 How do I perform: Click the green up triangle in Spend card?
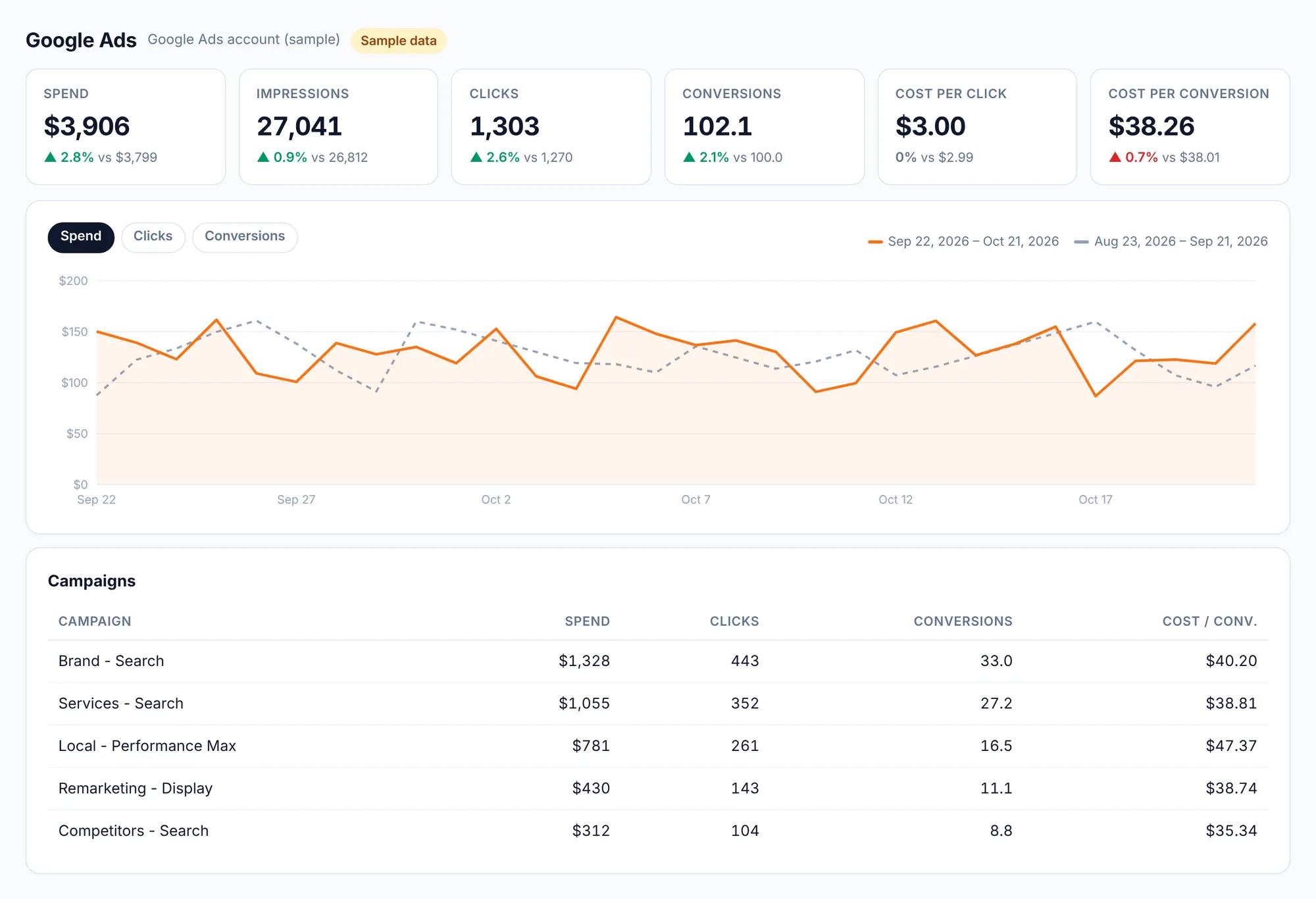pos(50,157)
